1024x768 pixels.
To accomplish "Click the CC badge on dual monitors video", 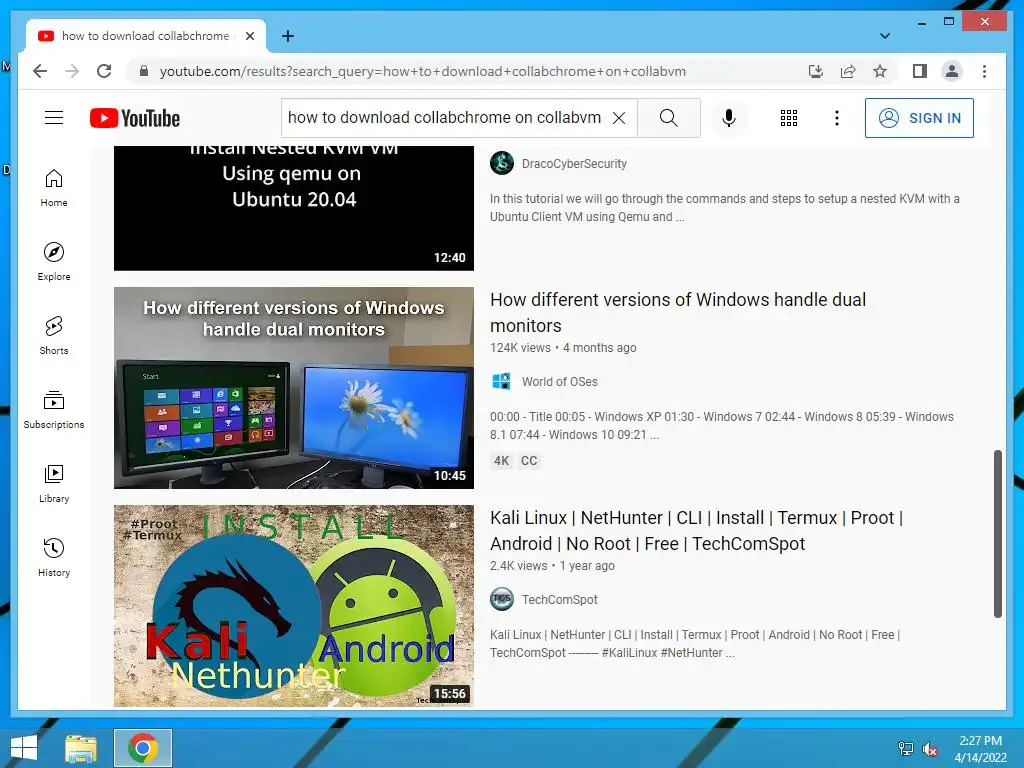I will [x=529, y=461].
